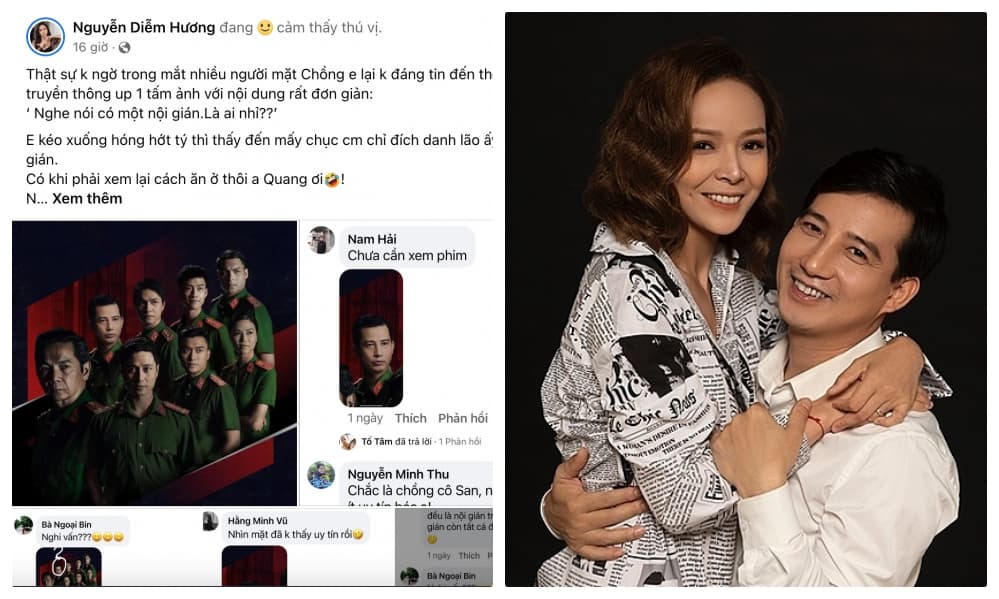Viewport: 999px width, 599px height.
Task: Click the 16 giờ post timestamp
Action: pos(90,47)
